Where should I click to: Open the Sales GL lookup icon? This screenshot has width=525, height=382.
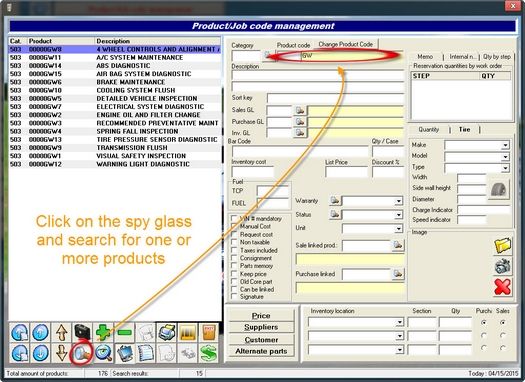point(300,110)
